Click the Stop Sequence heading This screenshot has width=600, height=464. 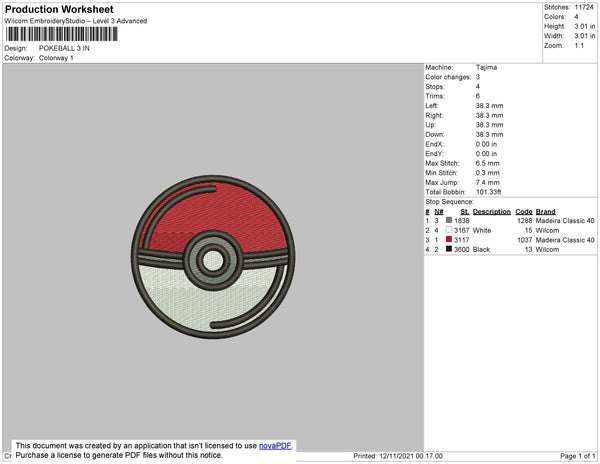(452, 201)
